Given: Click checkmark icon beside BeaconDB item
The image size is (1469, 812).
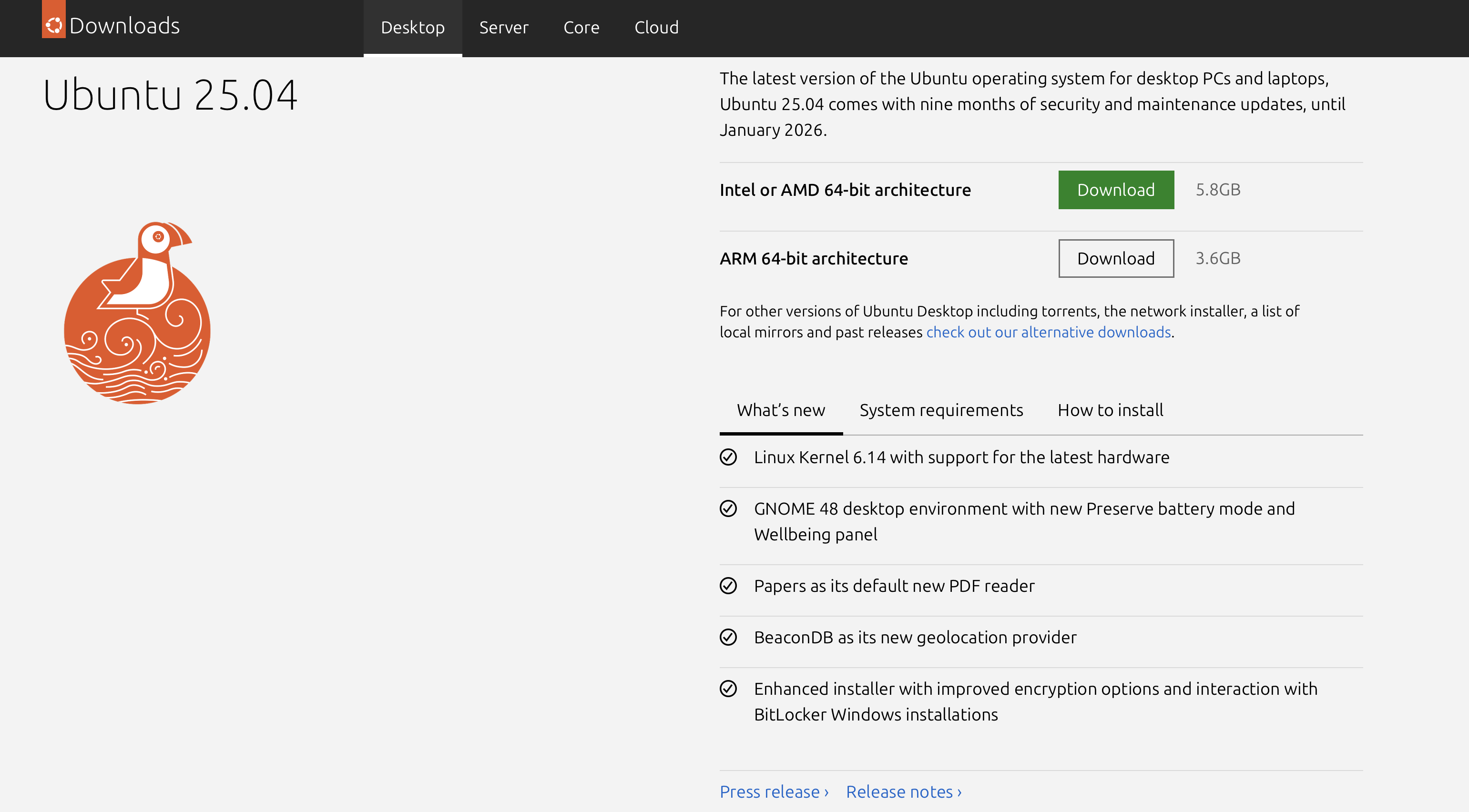Looking at the screenshot, I should click(x=728, y=637).
